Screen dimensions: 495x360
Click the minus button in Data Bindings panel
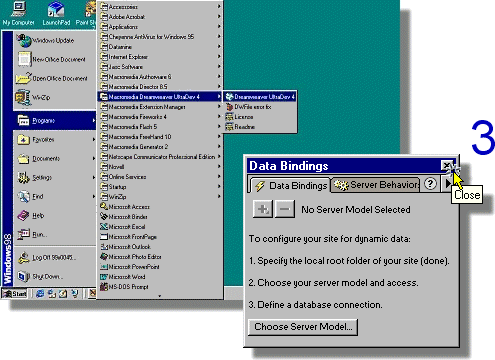[x=284, y=209]
